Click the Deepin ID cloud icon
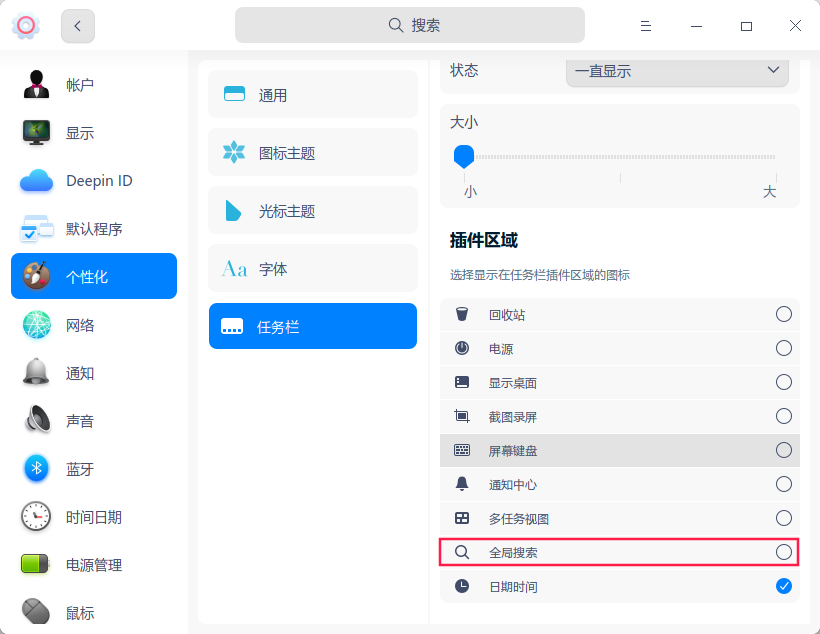 point(36,181)
